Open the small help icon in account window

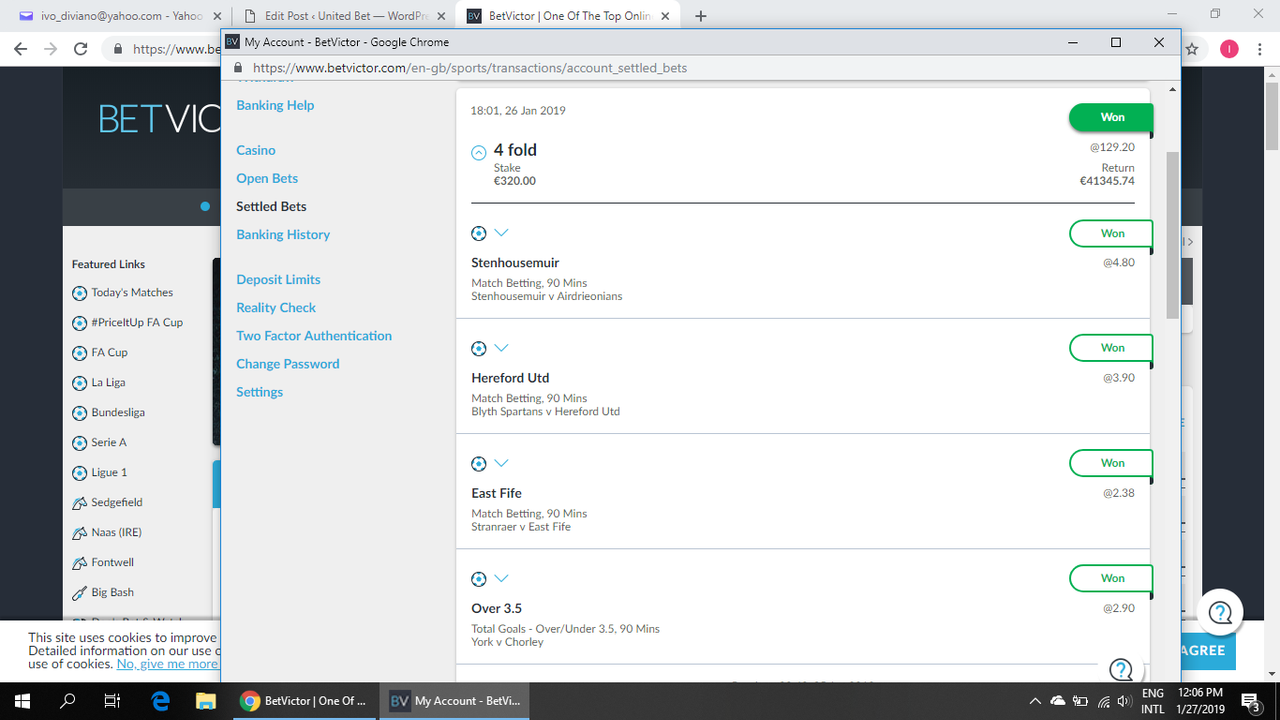point(1122,669)
